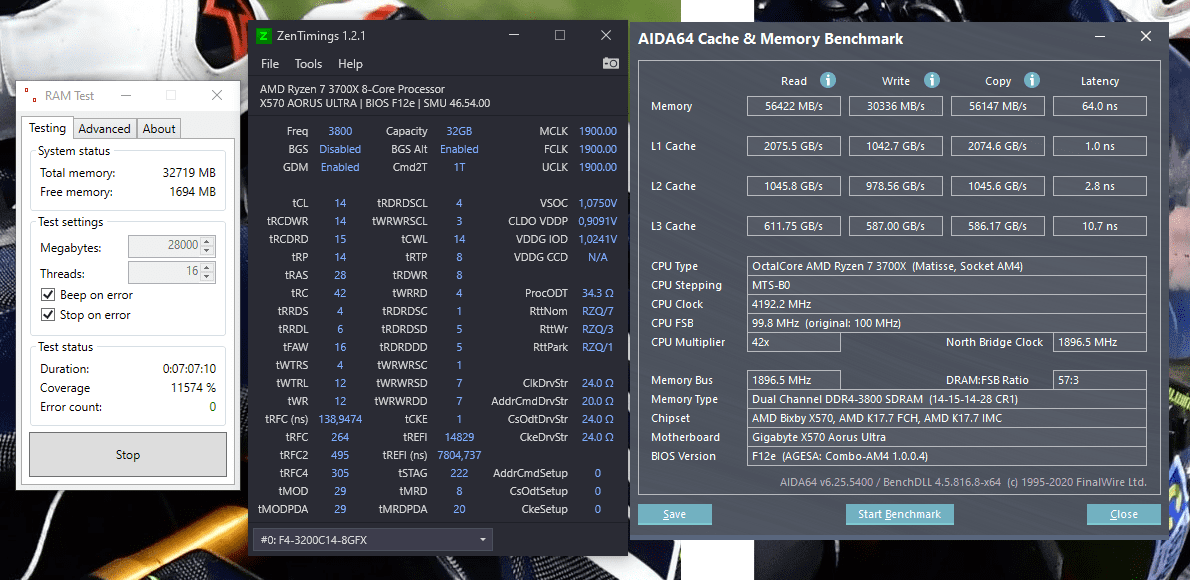
Task: Click the VSOC value 1,0750V
Action: coord(597,203)
